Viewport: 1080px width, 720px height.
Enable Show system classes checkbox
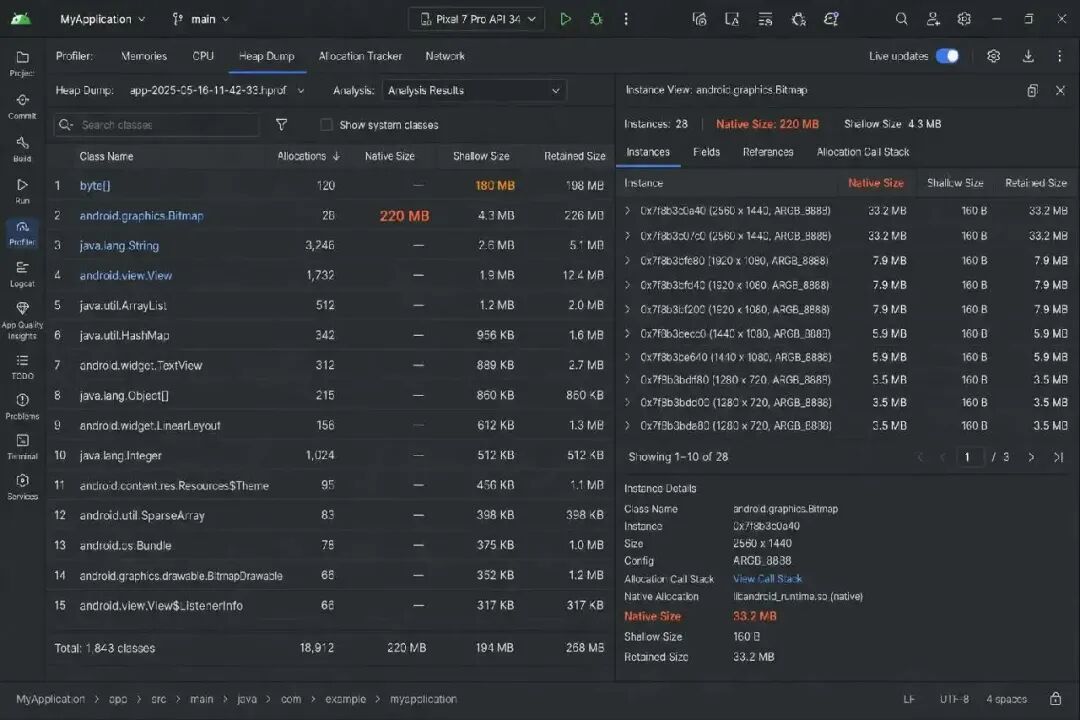326,125
